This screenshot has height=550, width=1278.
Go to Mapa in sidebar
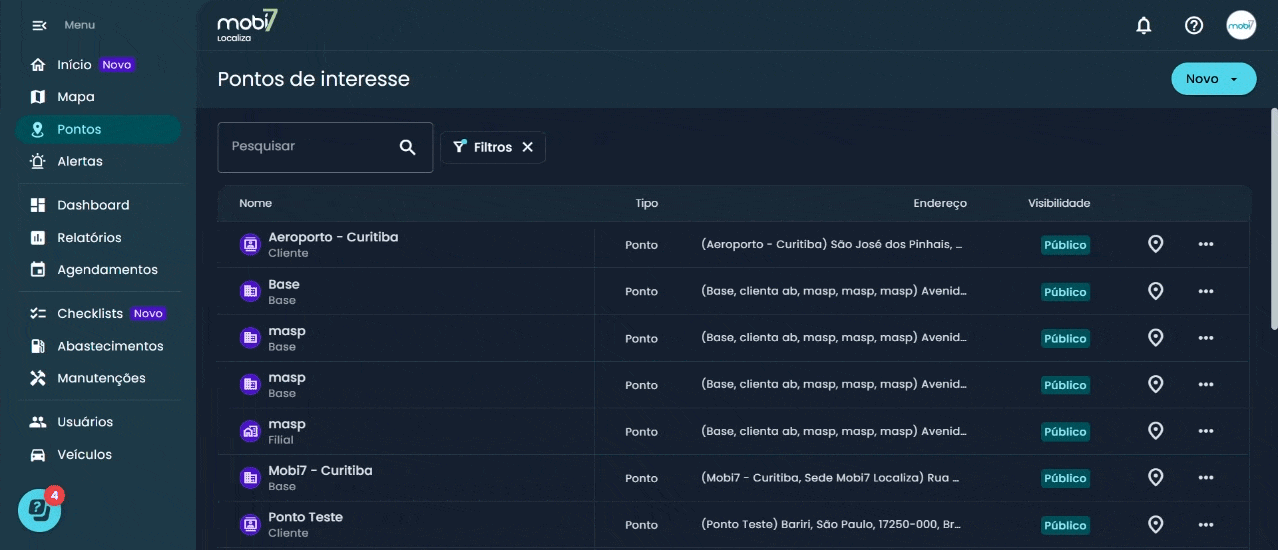[x=75, y=97]
